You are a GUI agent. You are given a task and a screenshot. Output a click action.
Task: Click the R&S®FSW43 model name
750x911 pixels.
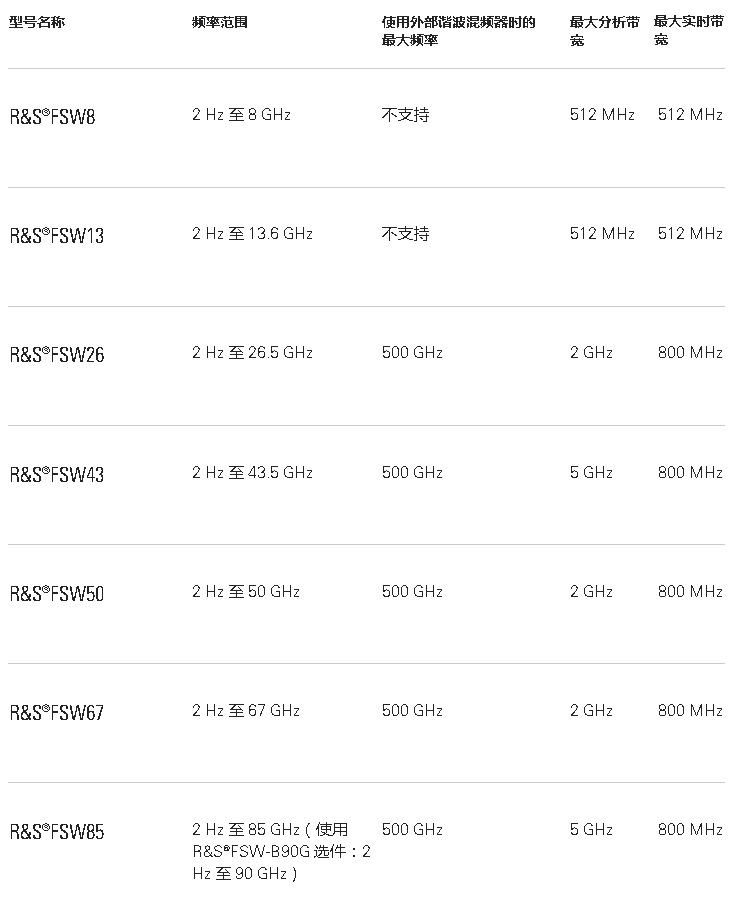point(57,475)
